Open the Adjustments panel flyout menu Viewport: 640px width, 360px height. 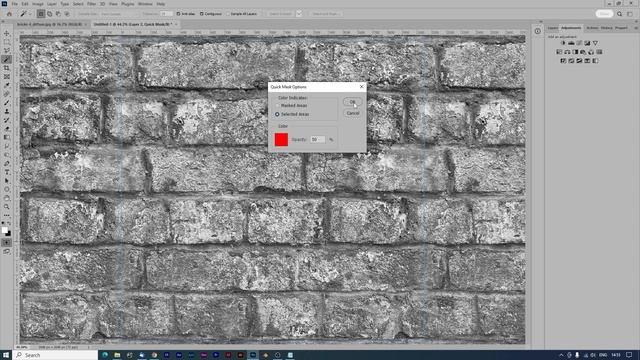tap(636, 28)
